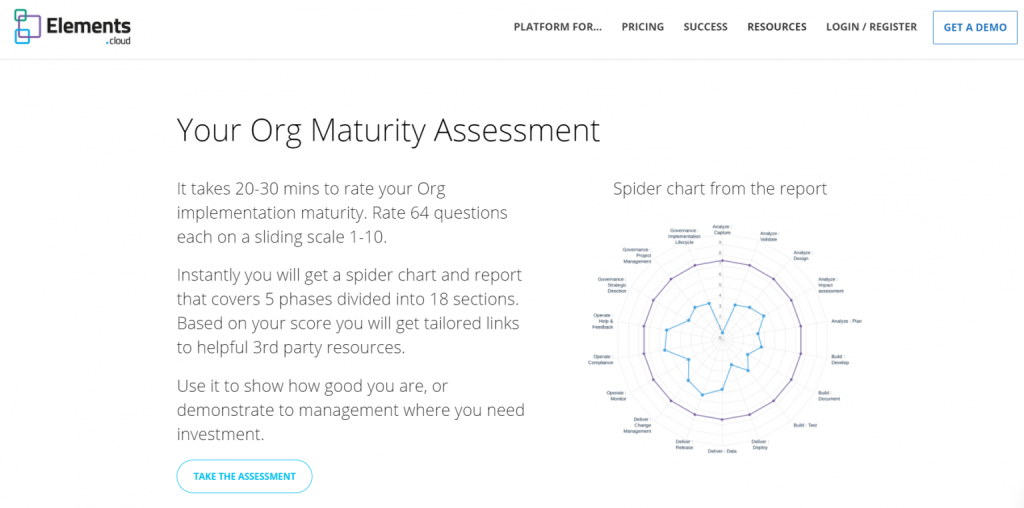This screenshot has height=508, width=1024.
Task: Click the Take the Assessment button
Action: tap(244, 476)
